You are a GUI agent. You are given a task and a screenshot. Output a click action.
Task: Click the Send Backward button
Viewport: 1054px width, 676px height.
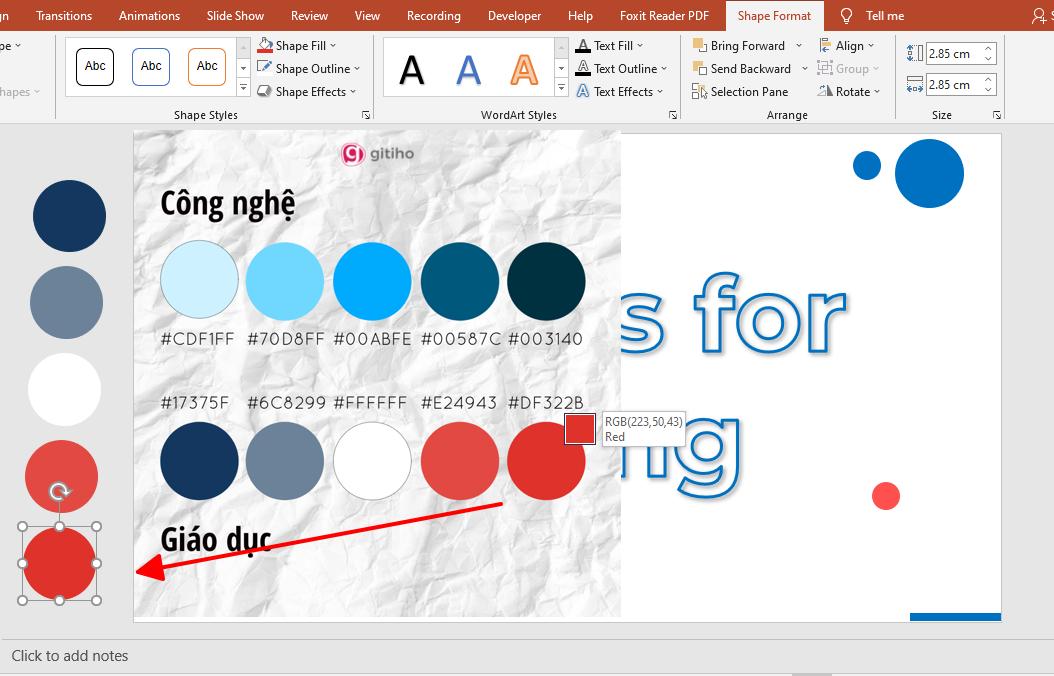[x=742, y=69]
